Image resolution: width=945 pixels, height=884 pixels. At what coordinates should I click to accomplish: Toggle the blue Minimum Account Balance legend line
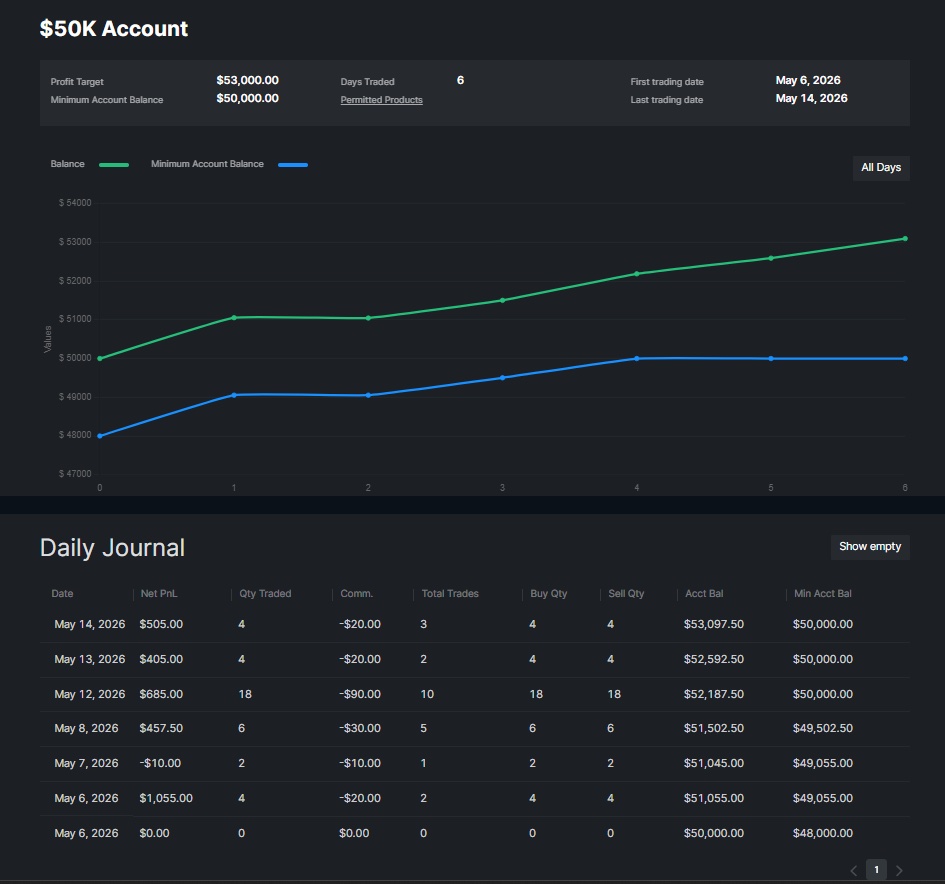(x=293, y=165)
